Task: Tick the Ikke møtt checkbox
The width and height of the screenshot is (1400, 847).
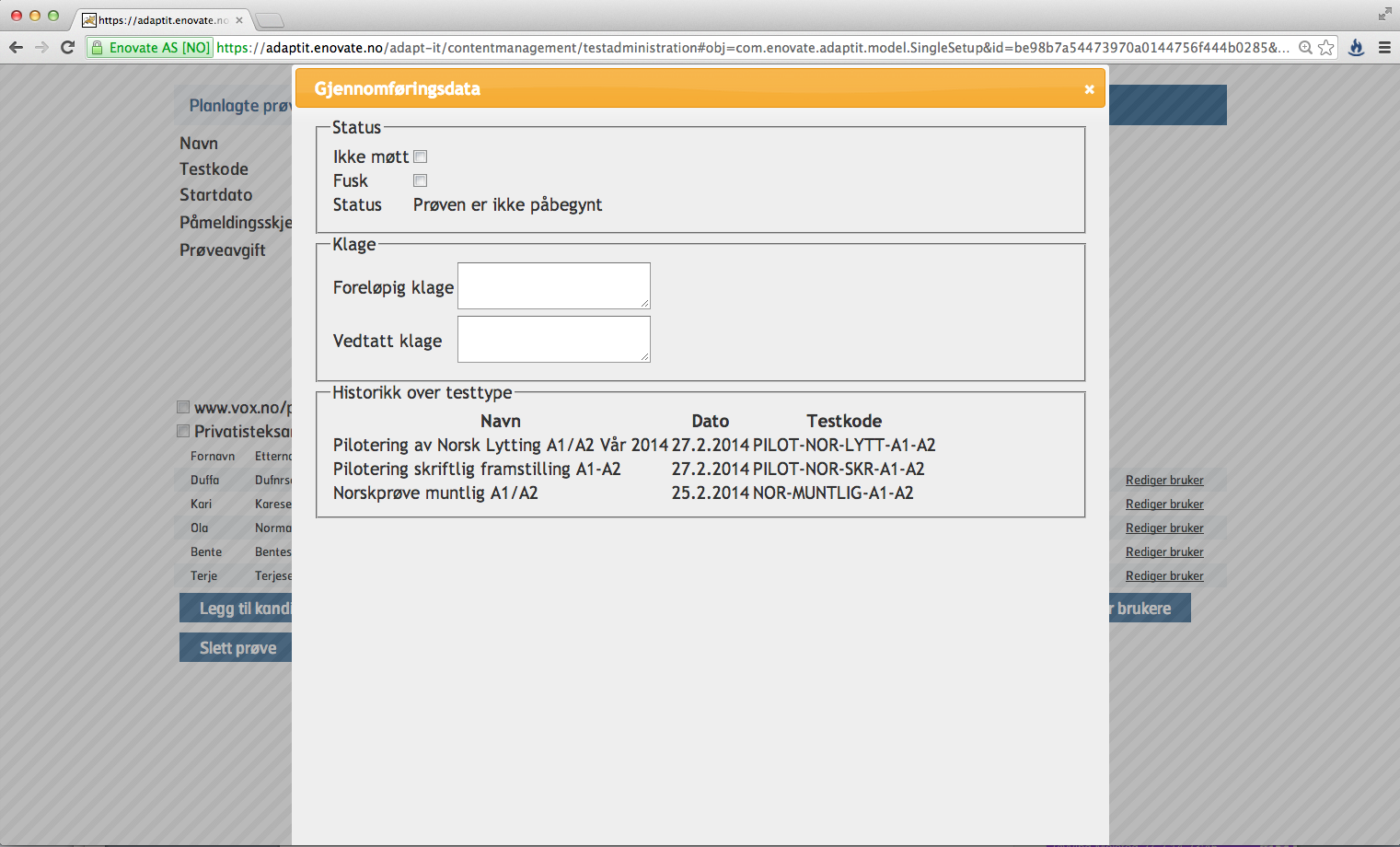Action: pyautogui.click(x=421, y=157)
